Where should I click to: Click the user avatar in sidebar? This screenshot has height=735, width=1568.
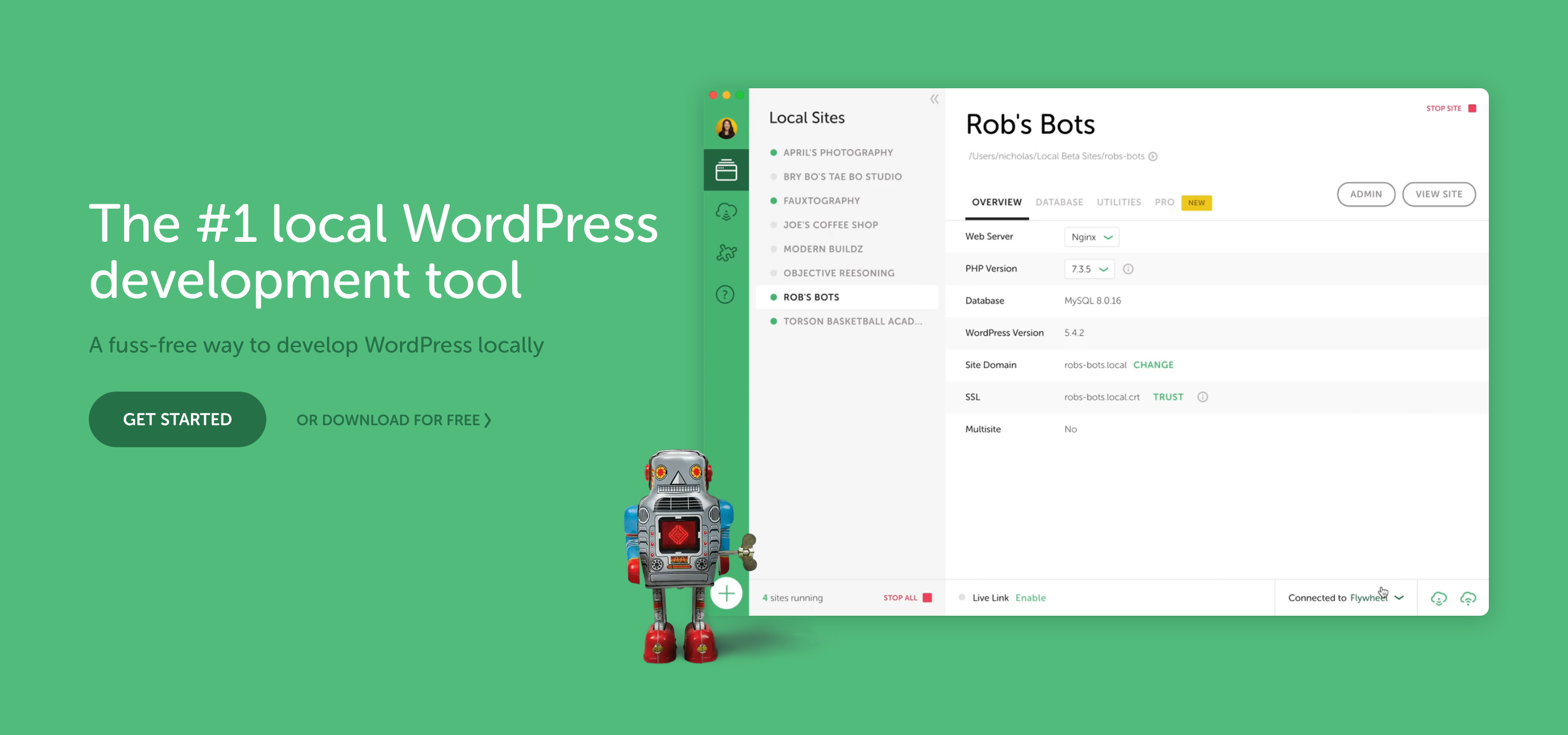(726, 128)
